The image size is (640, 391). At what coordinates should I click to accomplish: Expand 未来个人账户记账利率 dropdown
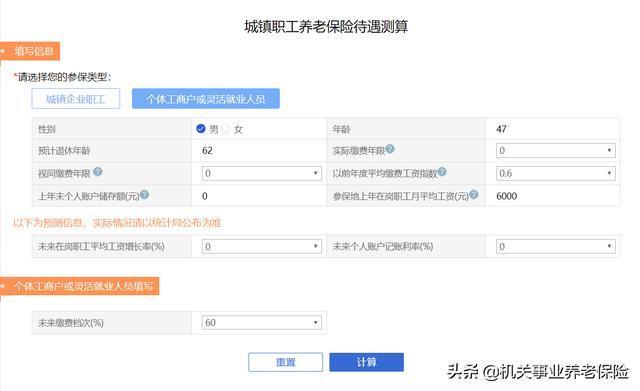(556, 247)
